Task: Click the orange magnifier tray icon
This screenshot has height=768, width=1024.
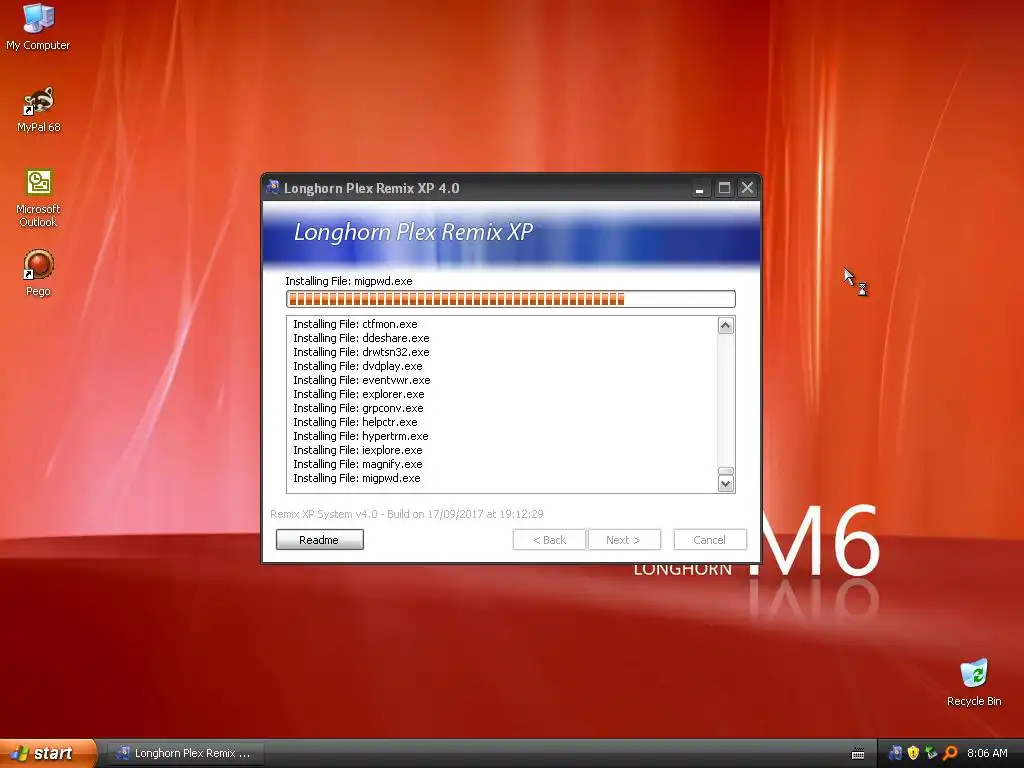Action: pos(950,753)
